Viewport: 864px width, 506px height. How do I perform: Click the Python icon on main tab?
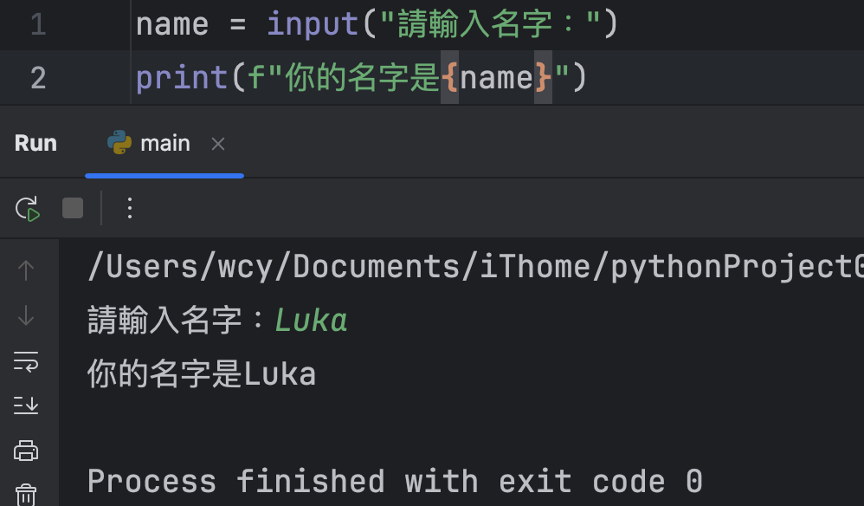(120, 143)
